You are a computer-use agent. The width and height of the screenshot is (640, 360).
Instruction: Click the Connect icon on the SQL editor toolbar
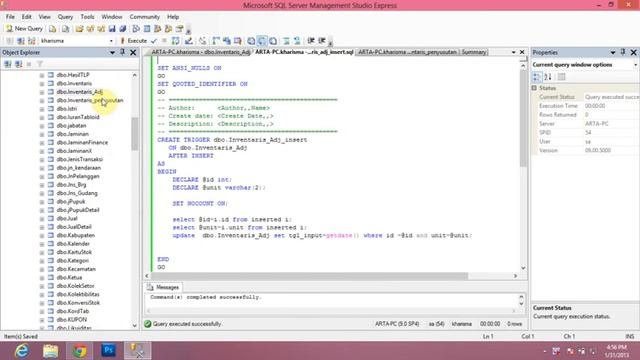[10, 41]
